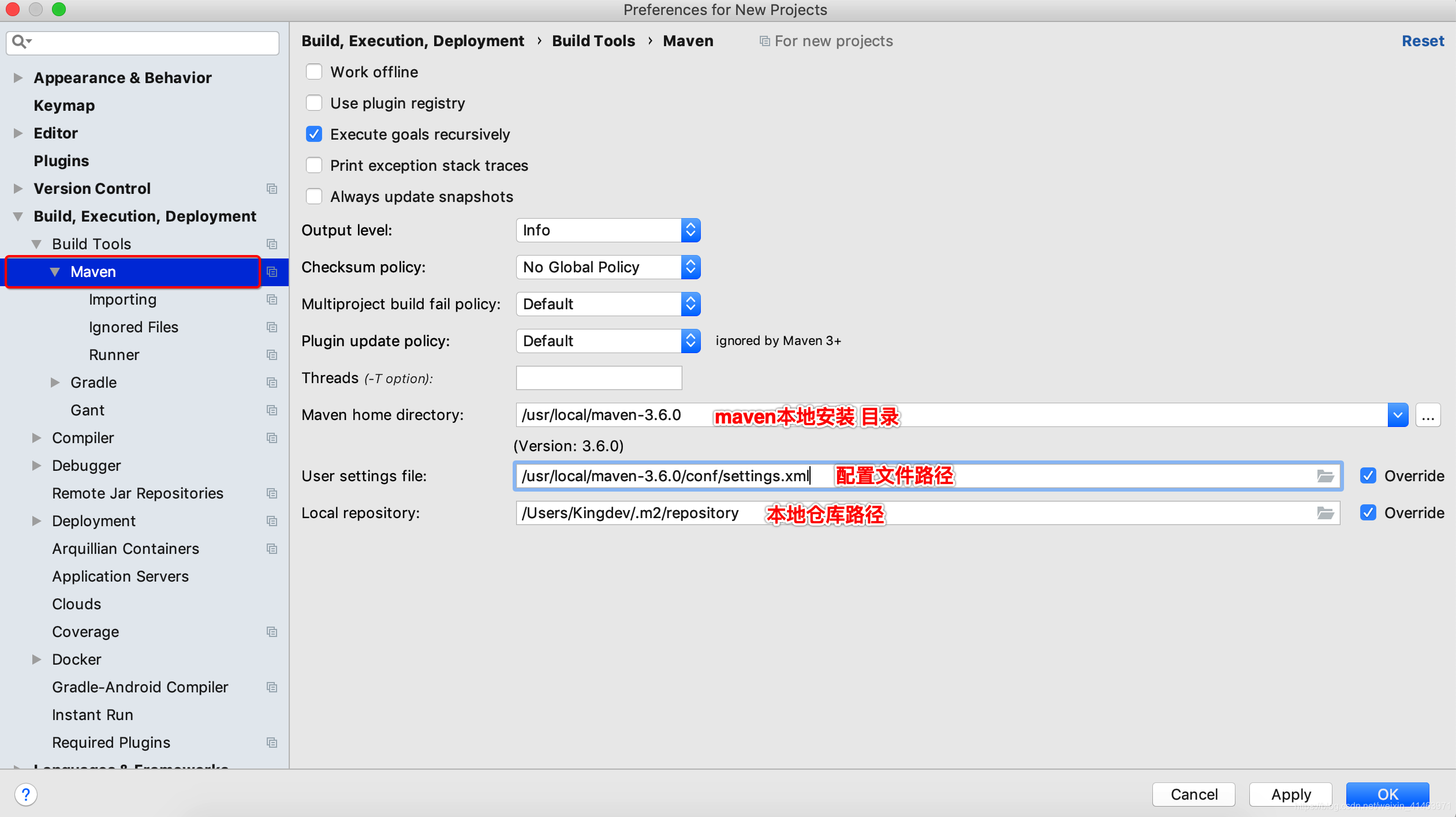Viewport: 1456px width, 817px height.
Task: Enable Use plugin registry checkbox
Action: click(x=314, y=103)
